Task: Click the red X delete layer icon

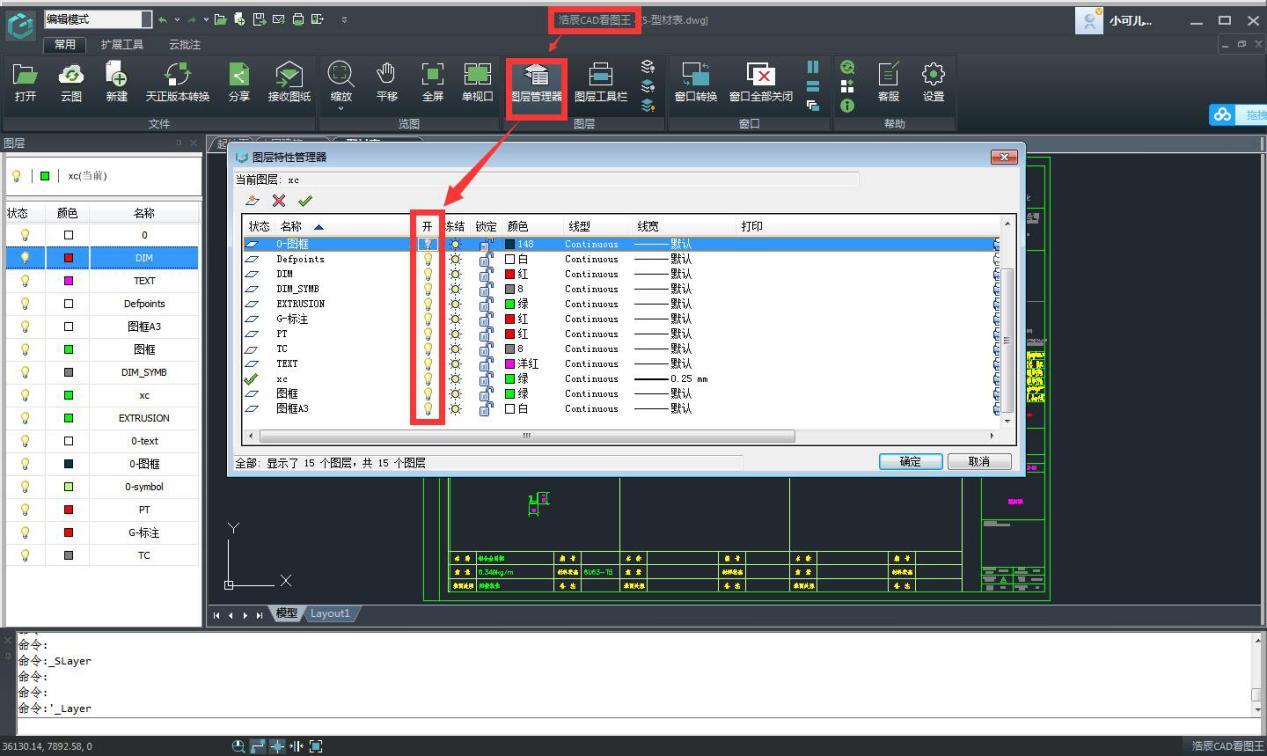Action: [x=279, y=200]
